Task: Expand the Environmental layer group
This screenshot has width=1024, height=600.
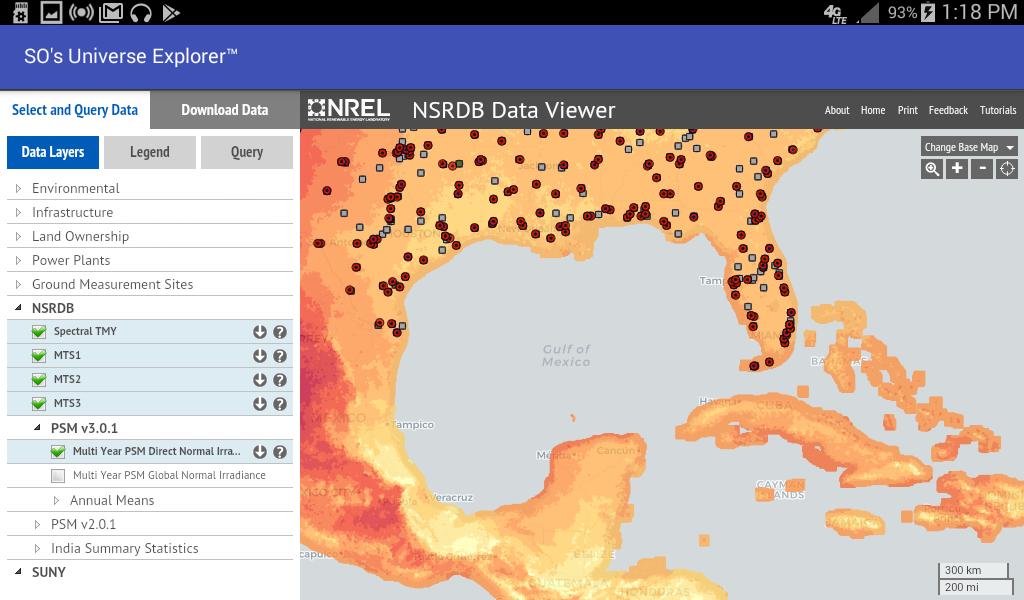Action: click(18, 188)
